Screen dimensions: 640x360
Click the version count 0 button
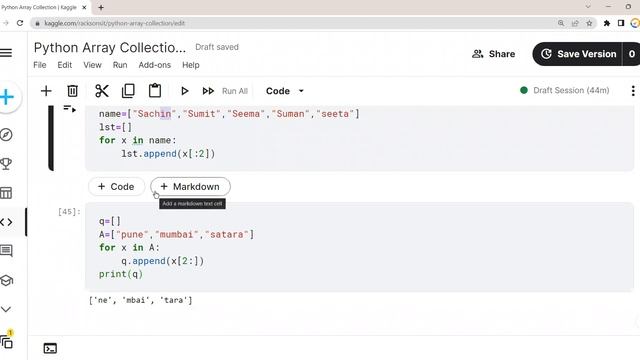(x=631, y=54)
